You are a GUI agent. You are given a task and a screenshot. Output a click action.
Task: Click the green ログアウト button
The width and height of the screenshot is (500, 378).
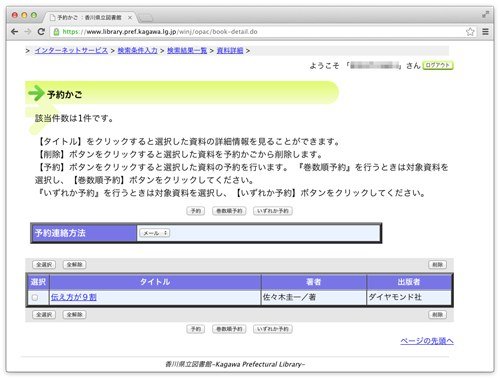(x=438, y=65)
